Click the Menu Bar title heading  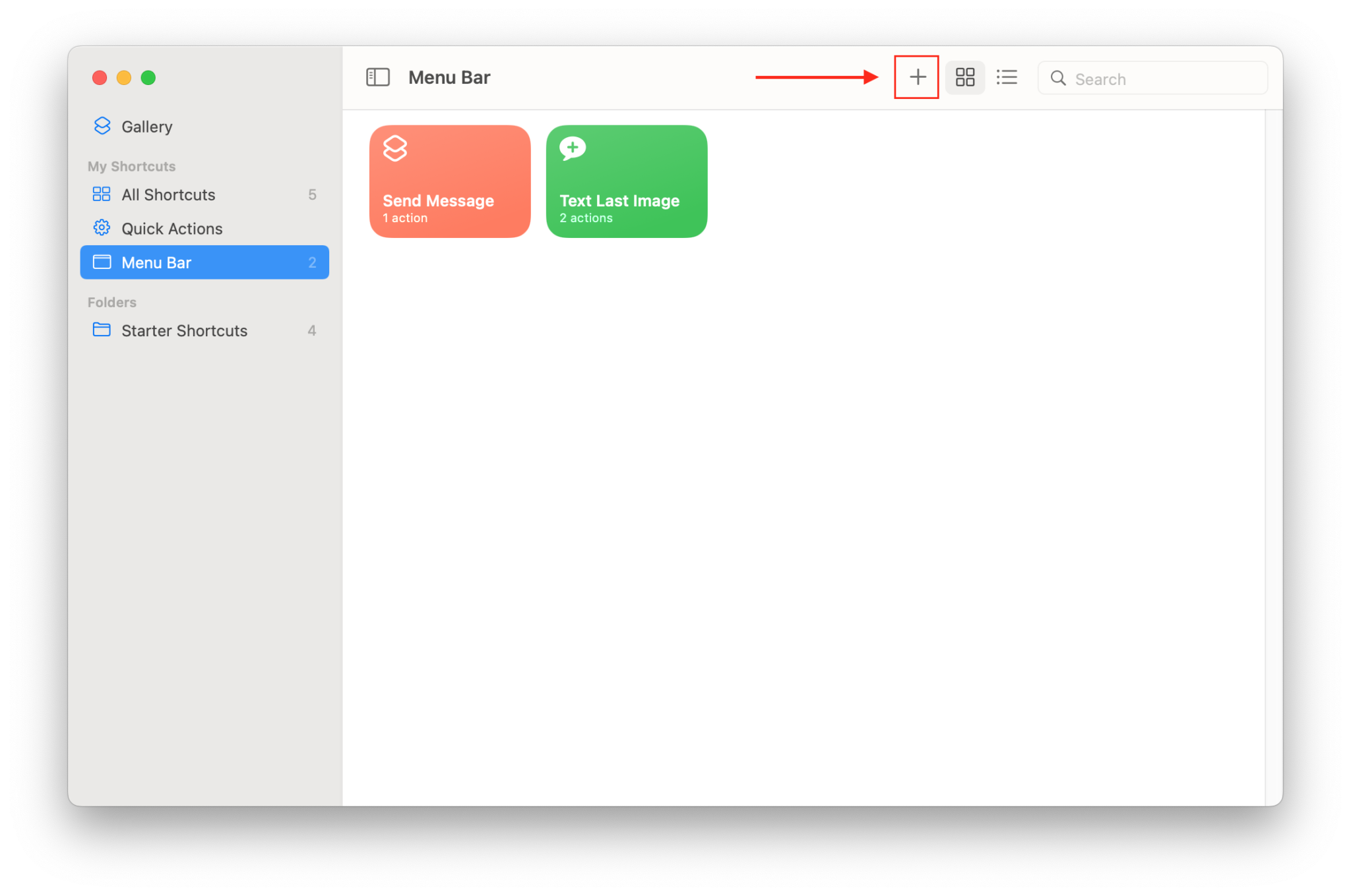[x=449, y=76]
